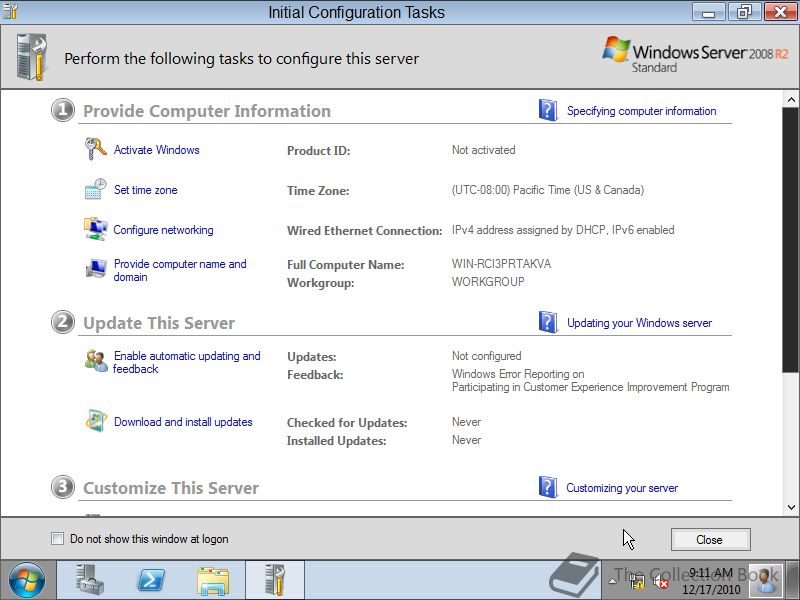800x600 pixels.
Task: Click the IPv4 address assigned by DHCP text
Action: click(x=563, y=230)
